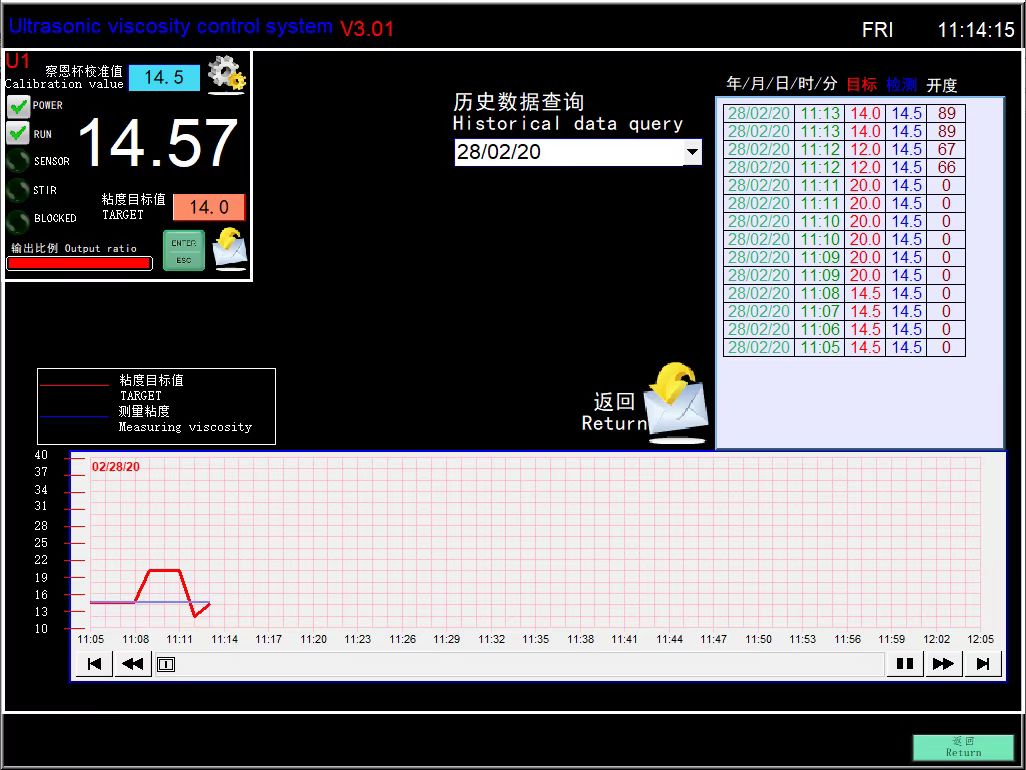Click the green Return button at bottom right
This screenshot has height=770, width=1026.
(962, 747)
